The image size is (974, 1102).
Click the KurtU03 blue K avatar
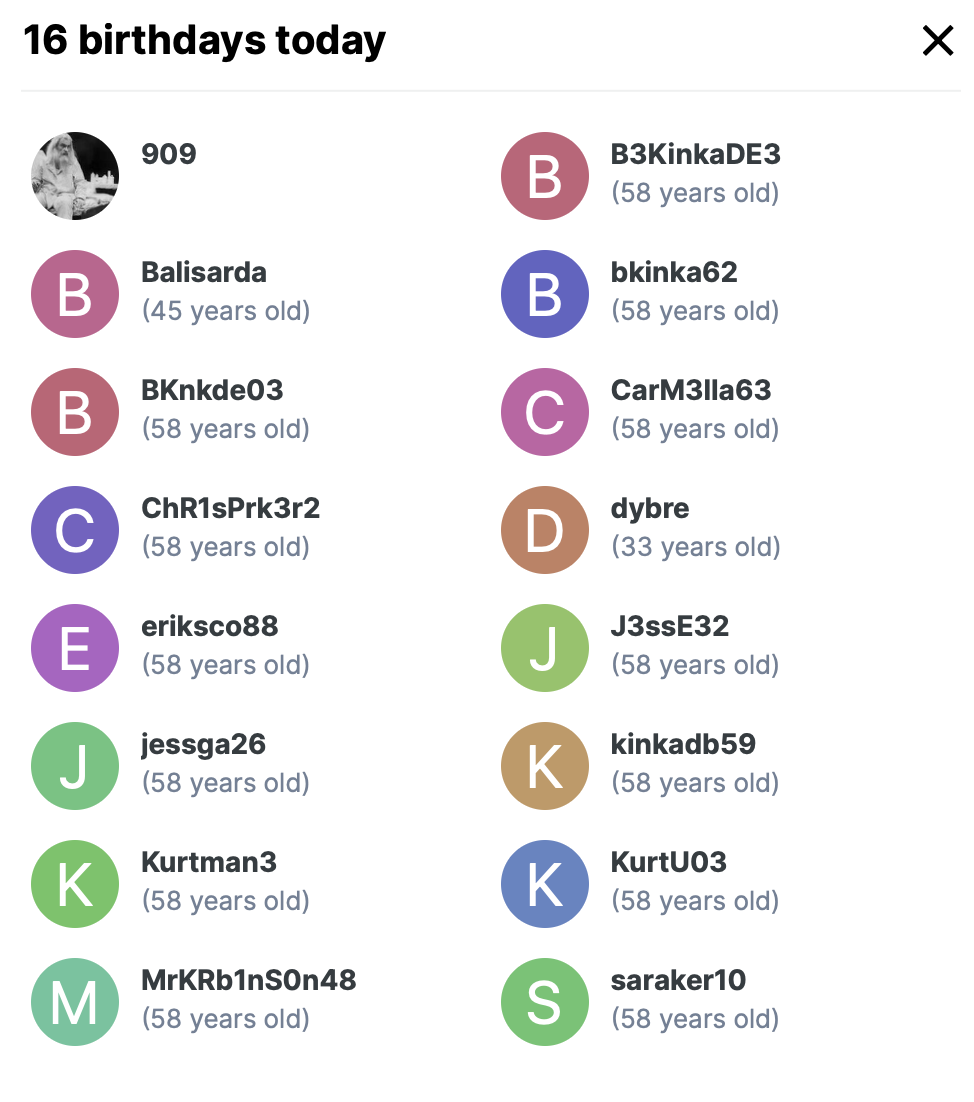(x=544, y=884)
